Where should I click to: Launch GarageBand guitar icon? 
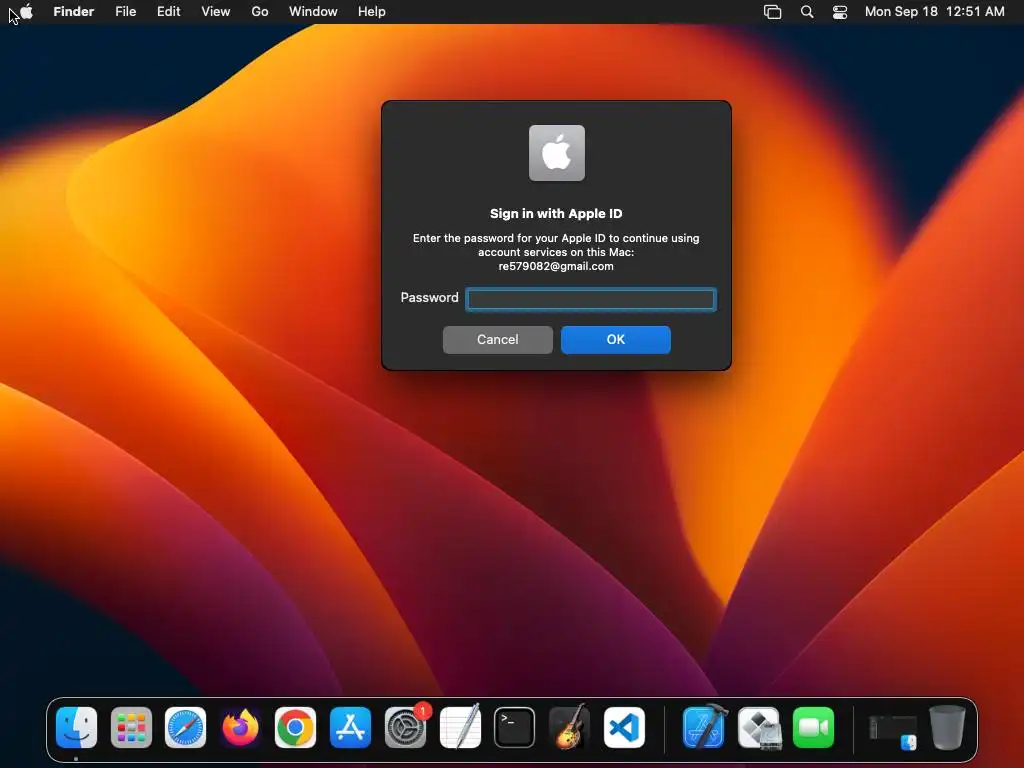click(x=569, y=727)
